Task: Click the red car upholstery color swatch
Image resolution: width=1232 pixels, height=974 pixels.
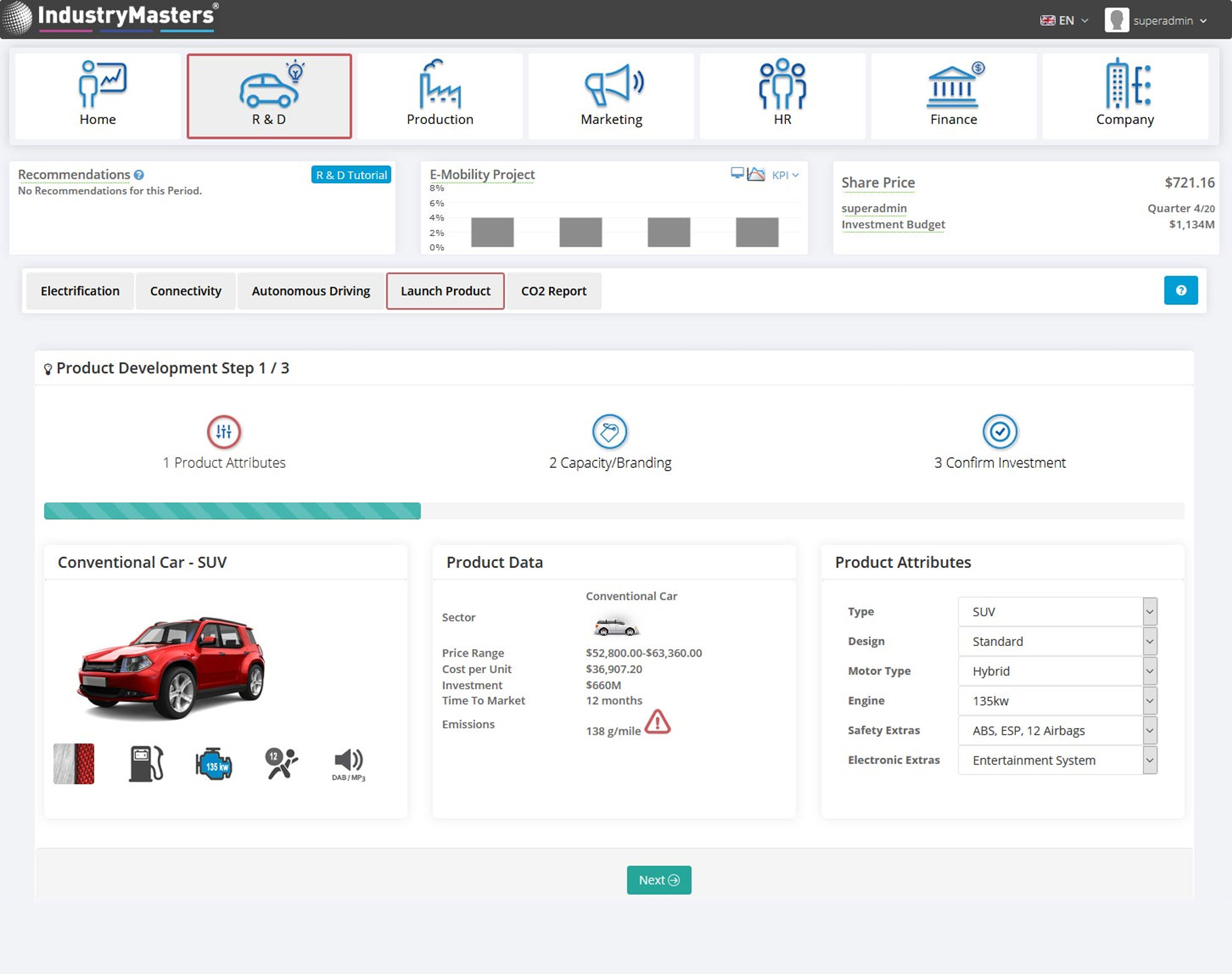Action: (x=74, y=764)
